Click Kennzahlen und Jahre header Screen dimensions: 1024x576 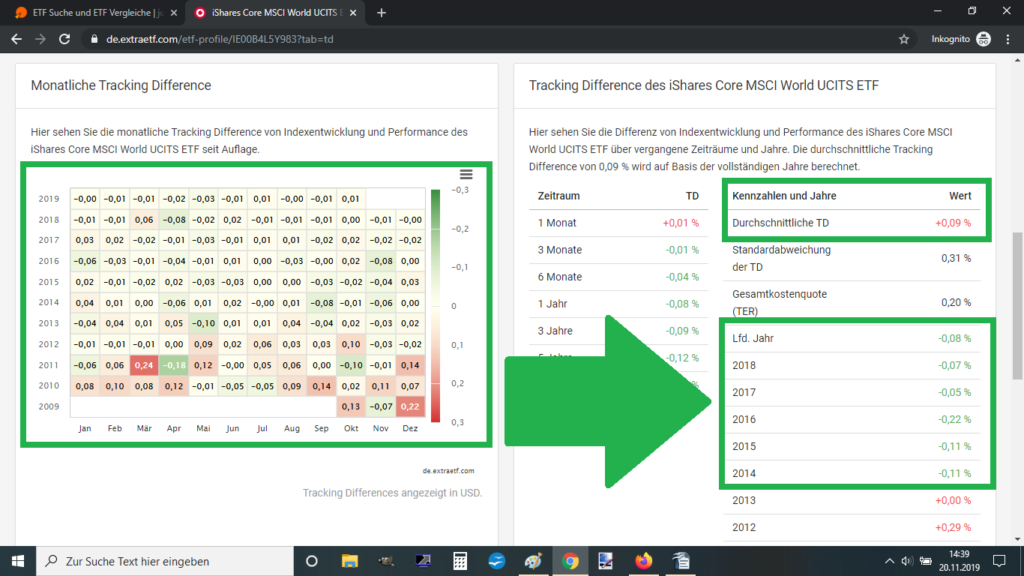[784, 196]
